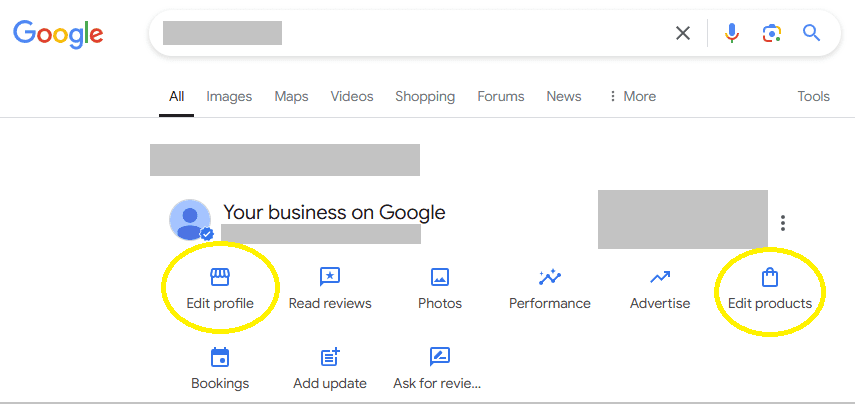Click the Ask for reviews icon
Image resolution: width=855 pixels, height=404 pixels.
click(x=439, y=357)
